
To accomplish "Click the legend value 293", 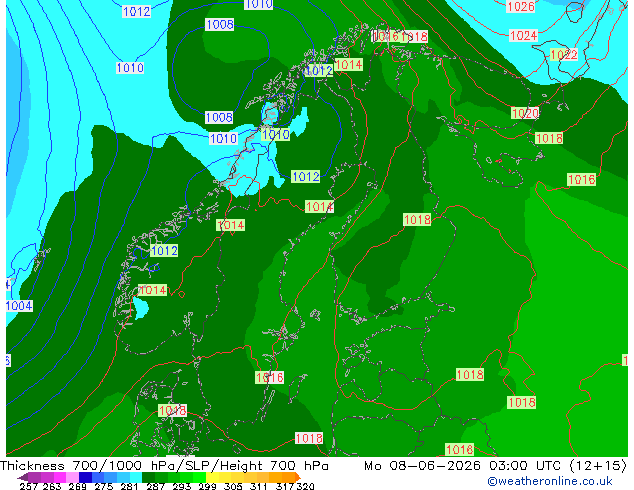I will click(182, 486).
